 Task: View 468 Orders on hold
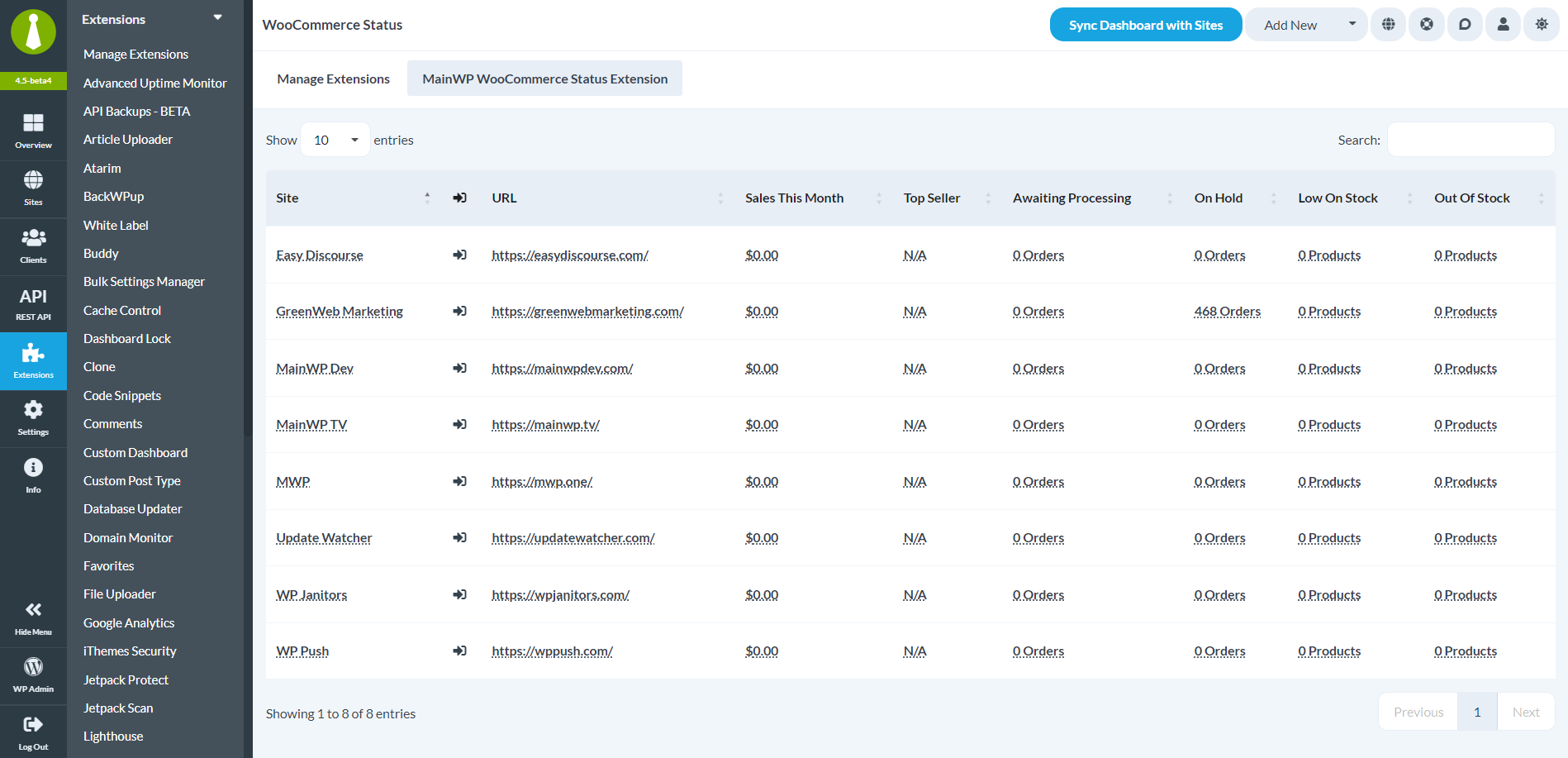(1227, 311)
